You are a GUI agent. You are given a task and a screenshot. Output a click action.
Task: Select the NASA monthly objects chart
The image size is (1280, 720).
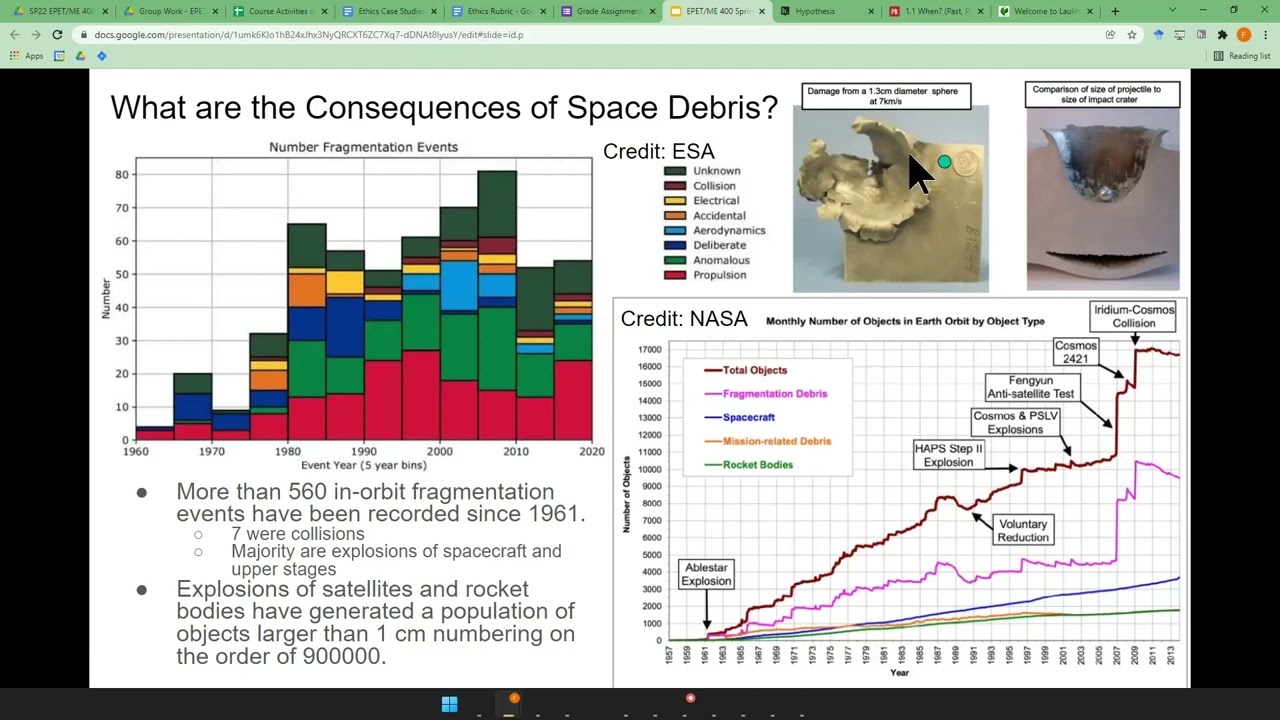(x=900, y=493)
